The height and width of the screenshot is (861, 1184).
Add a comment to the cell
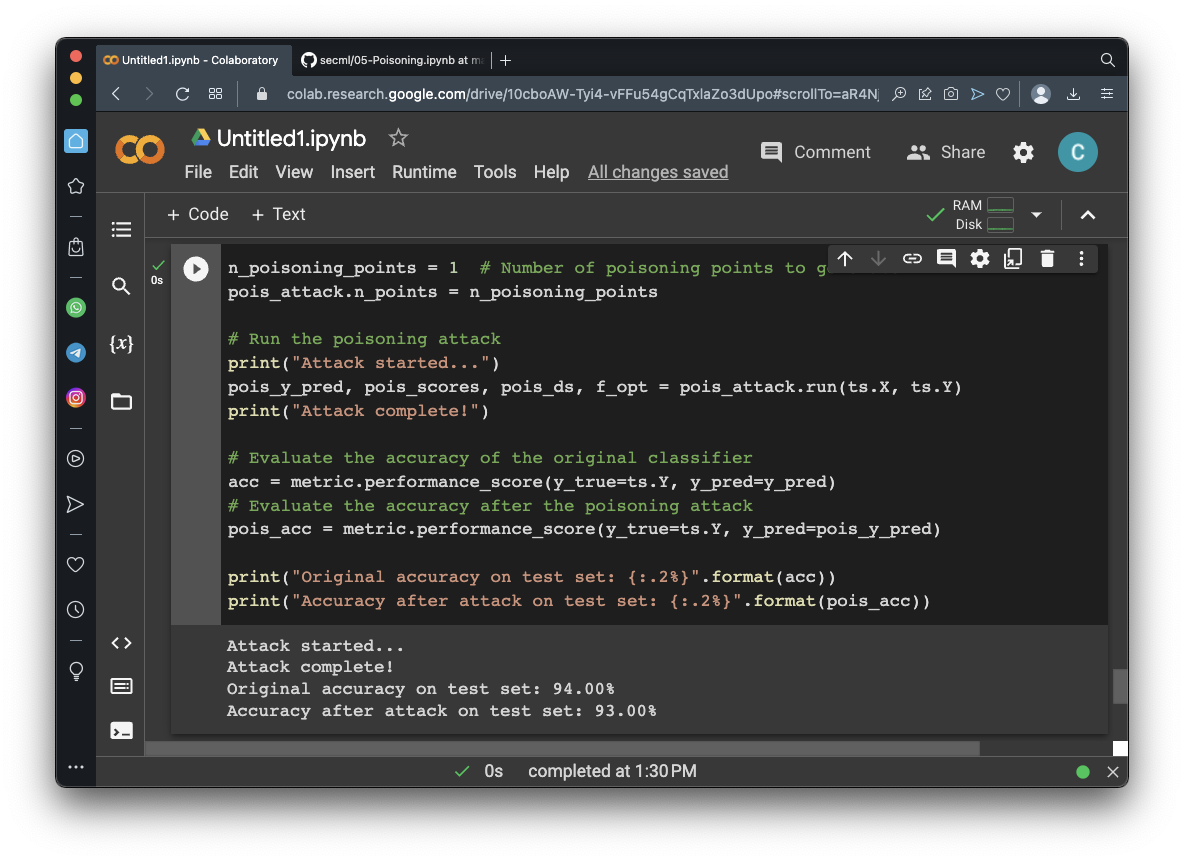[946, 259]
